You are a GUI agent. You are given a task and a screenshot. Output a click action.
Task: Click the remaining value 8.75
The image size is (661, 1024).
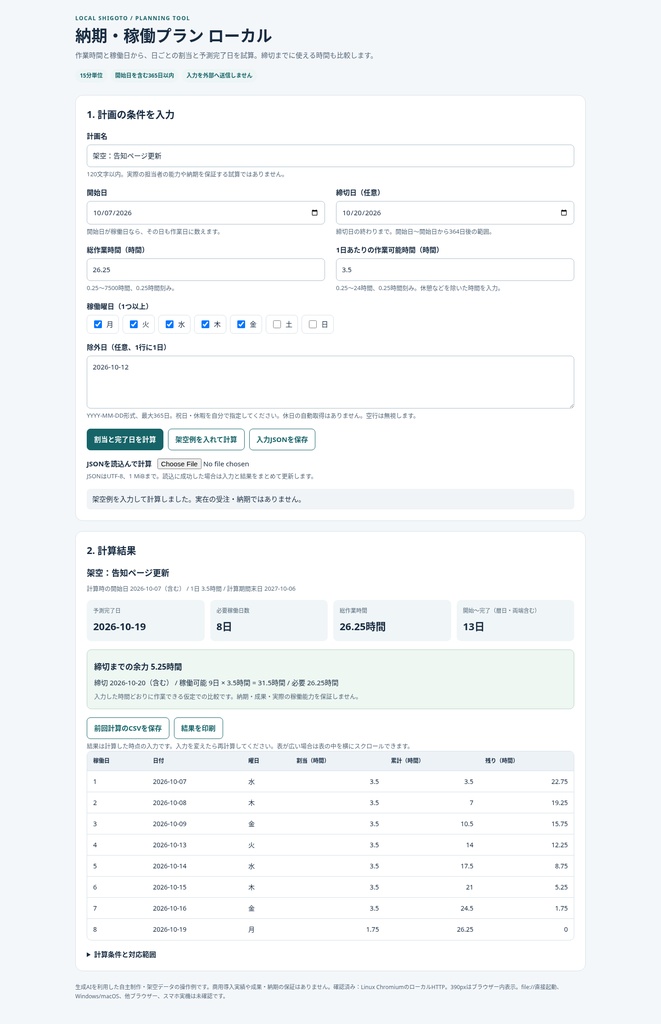[x=561, y=866]
